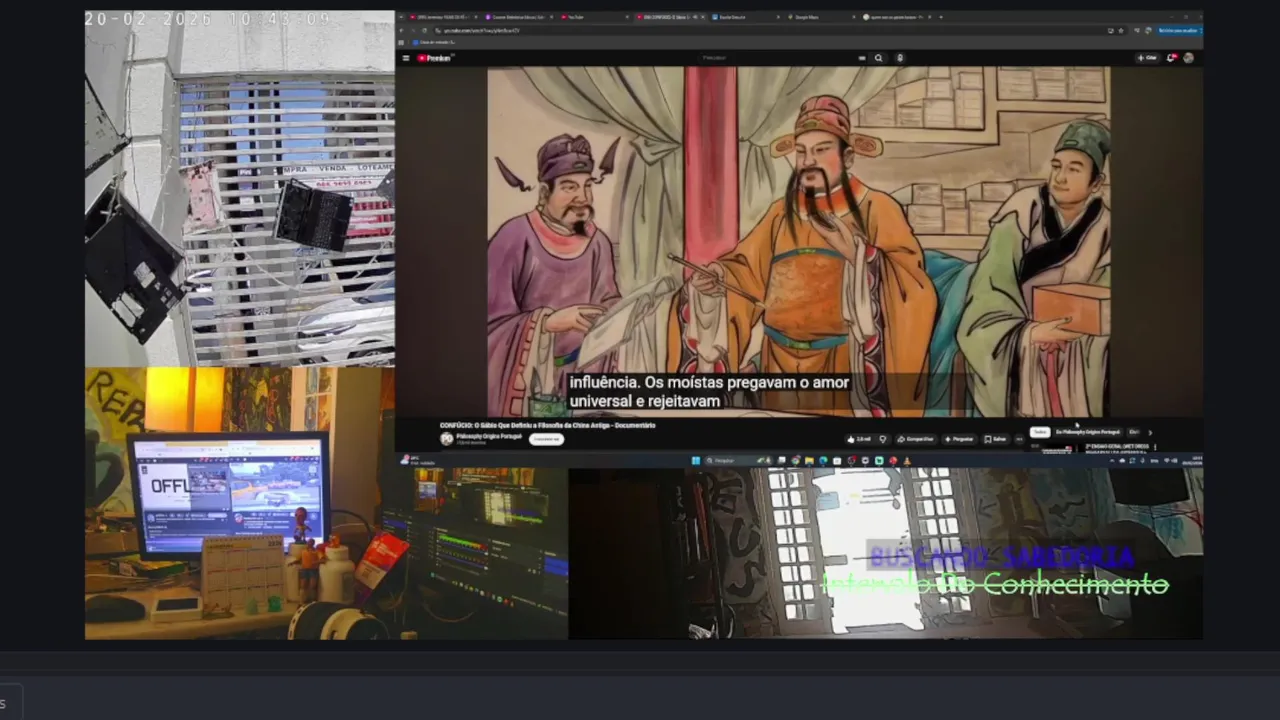
Task: Switch to the first browser tab
Action: pos(443,17)
